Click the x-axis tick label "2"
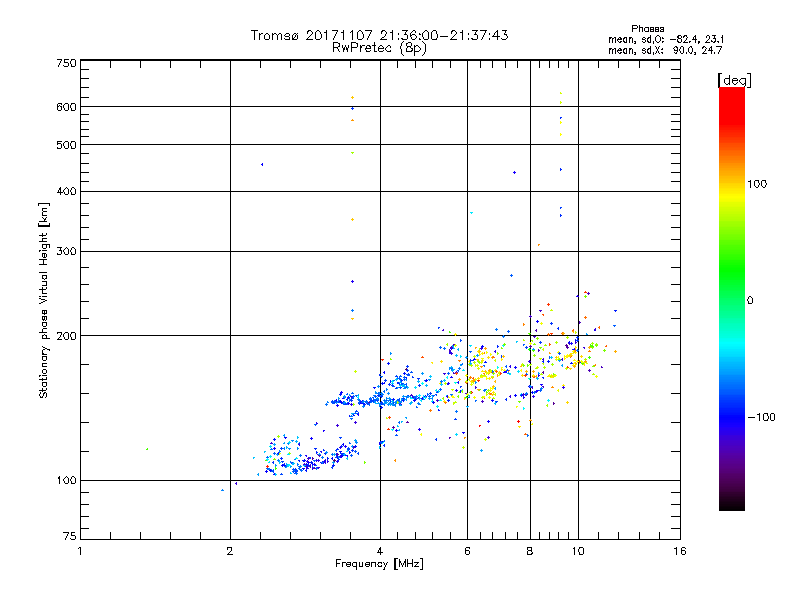The image size is (800, 600). [230, 551]
